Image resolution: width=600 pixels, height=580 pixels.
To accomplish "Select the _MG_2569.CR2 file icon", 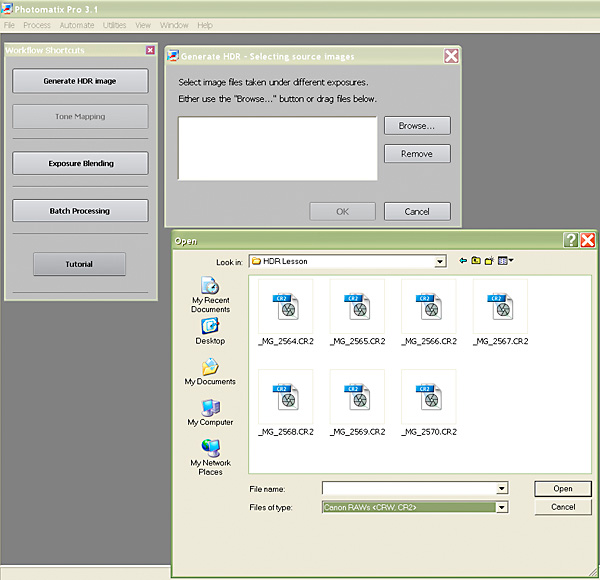I will (x=357, y=396).
